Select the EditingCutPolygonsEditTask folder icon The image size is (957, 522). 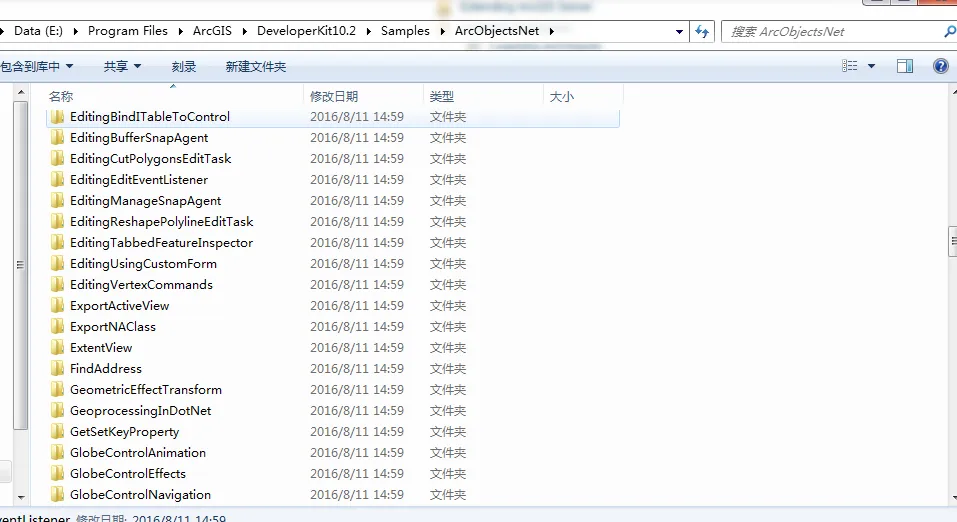tap(57, 159)
